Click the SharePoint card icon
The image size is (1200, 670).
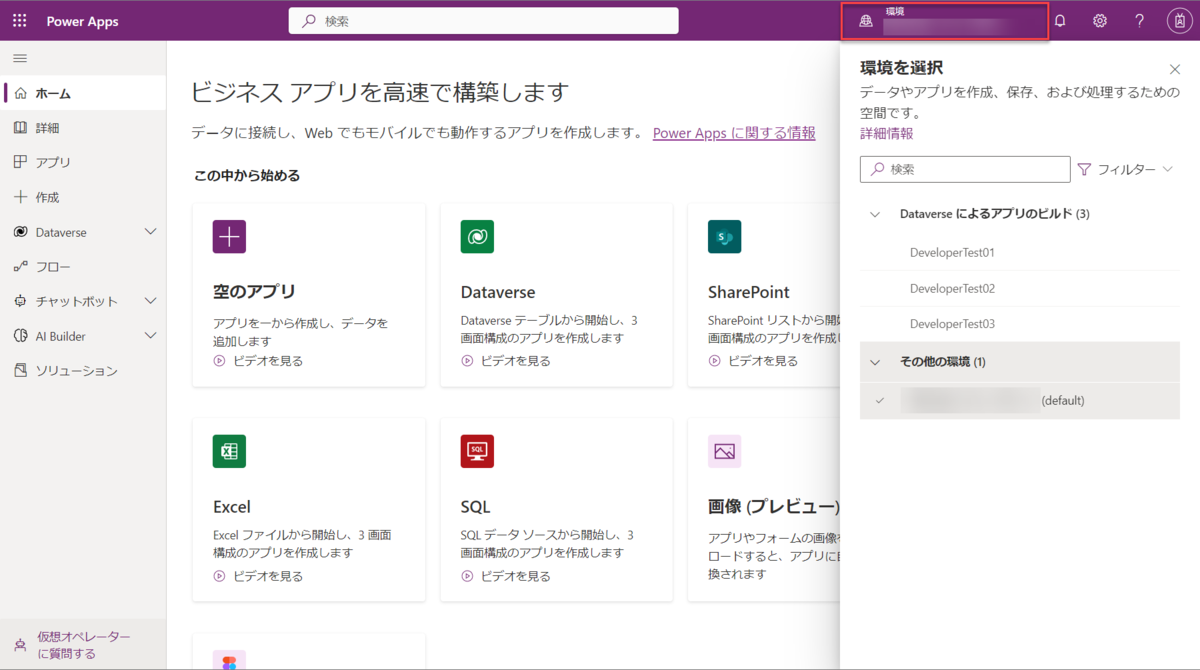pos(724,237)
